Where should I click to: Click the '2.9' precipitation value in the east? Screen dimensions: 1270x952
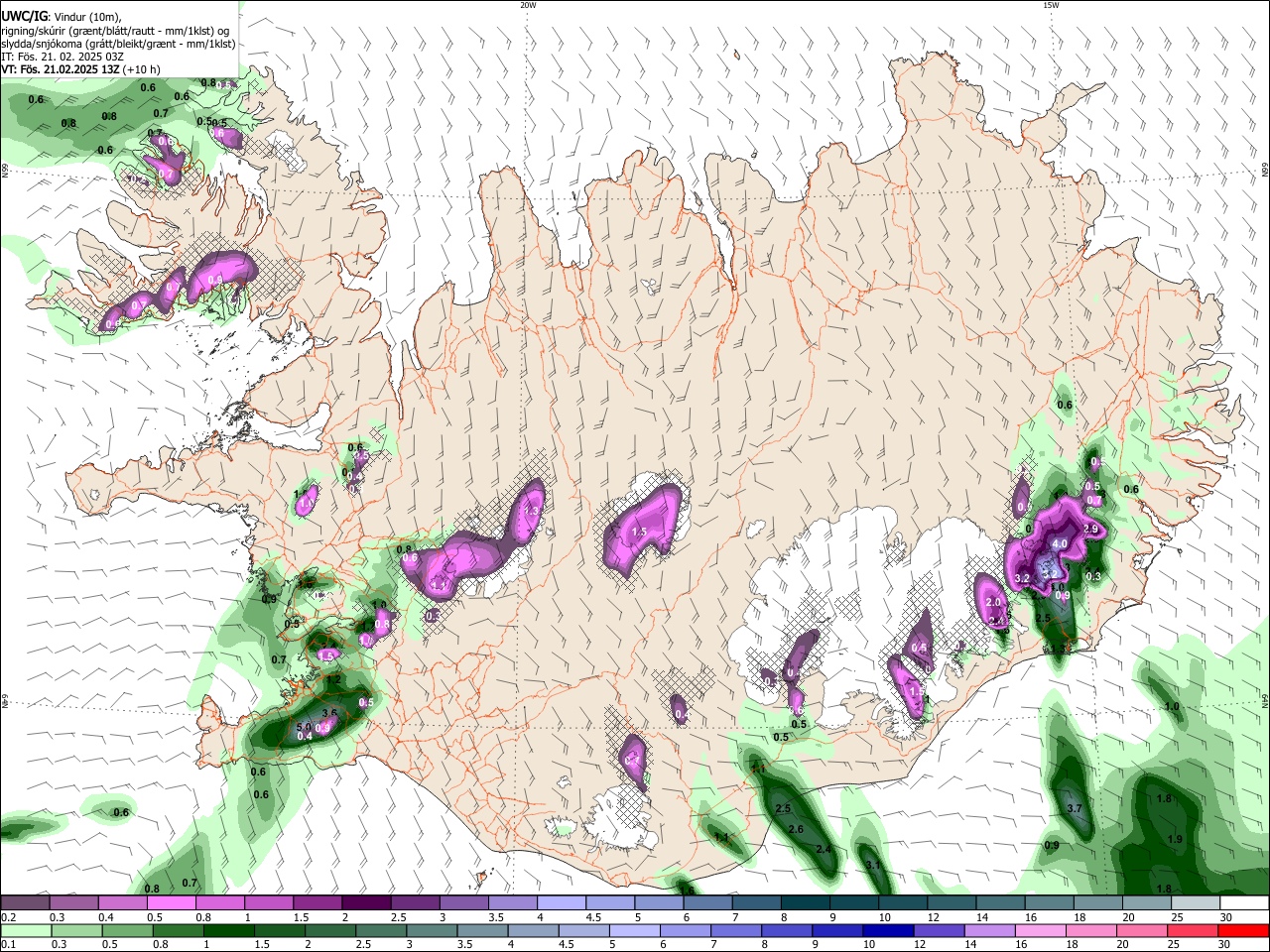1090,530
